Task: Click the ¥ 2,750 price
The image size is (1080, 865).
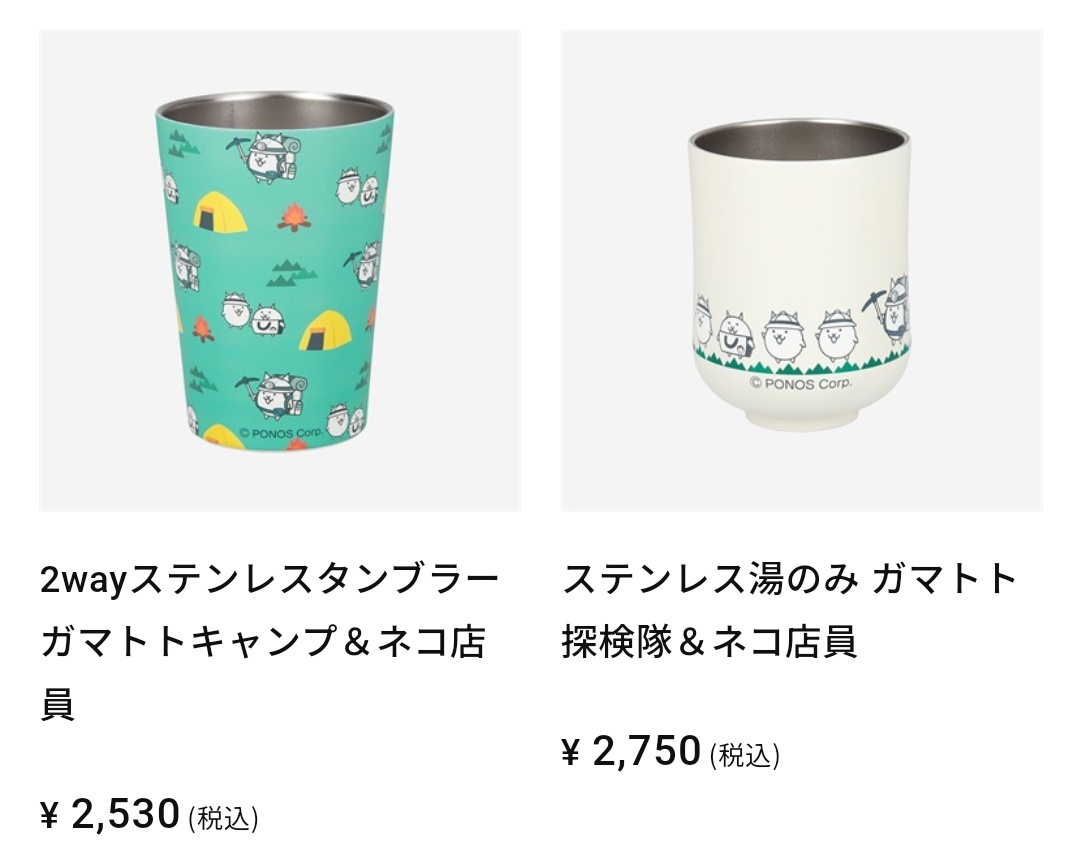Action: [632, 751]
